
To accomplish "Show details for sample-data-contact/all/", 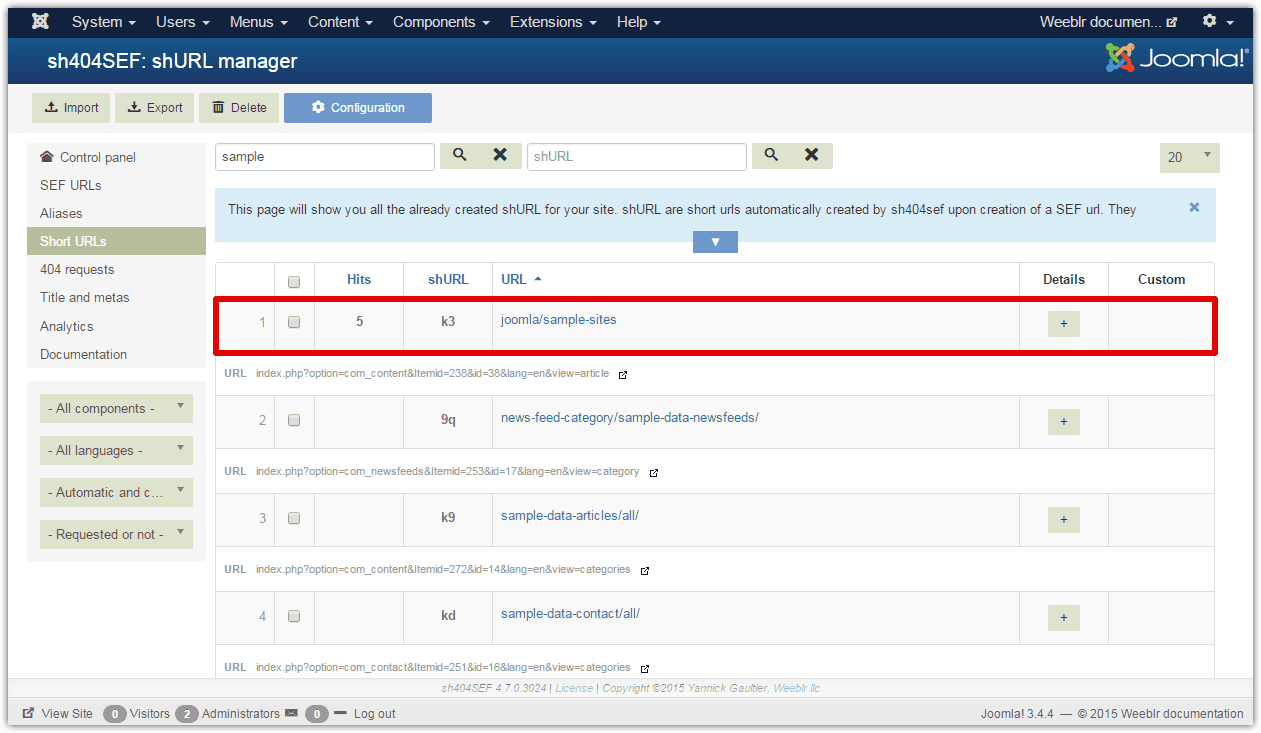I will coord(1064,618).
